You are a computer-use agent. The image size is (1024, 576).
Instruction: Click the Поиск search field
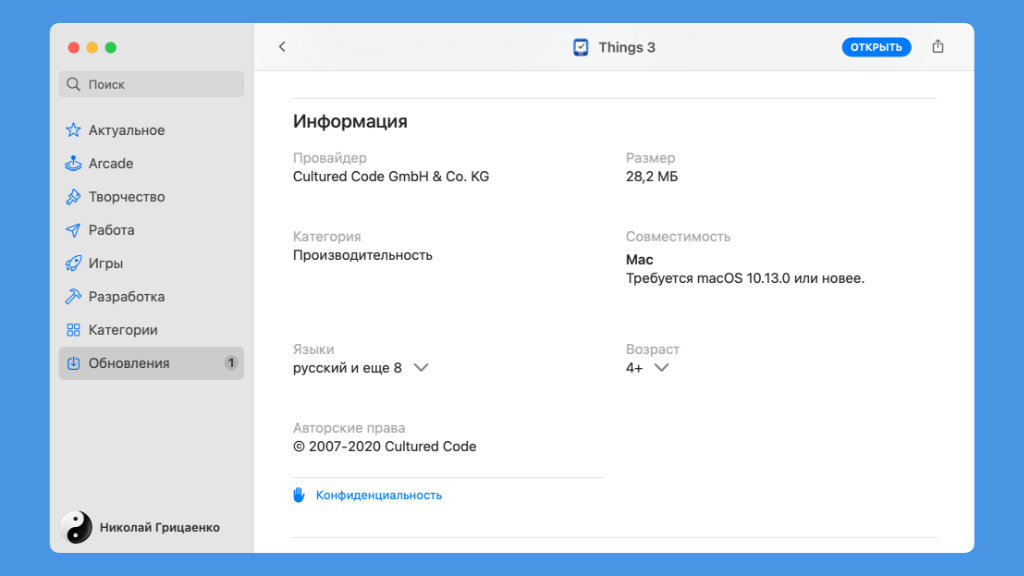[151, 84]
